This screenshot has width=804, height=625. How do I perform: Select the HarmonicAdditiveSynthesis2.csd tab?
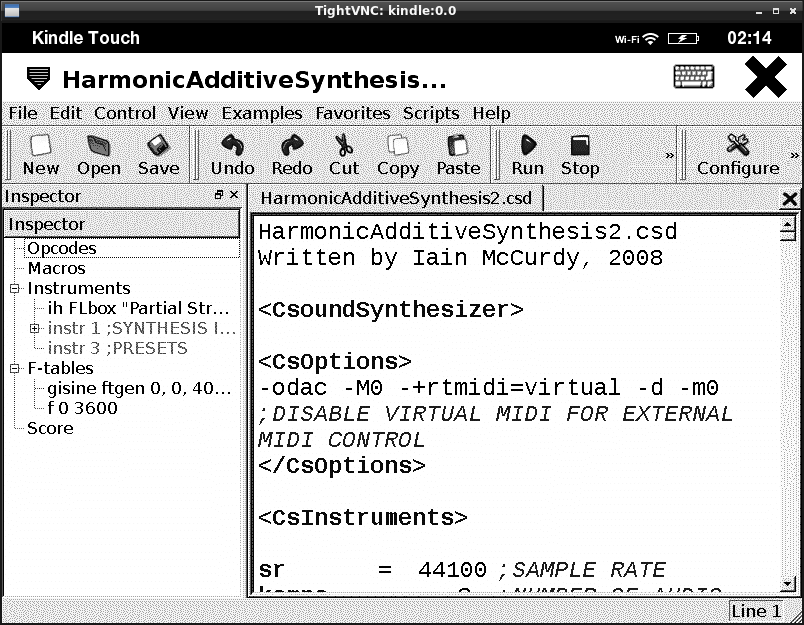tap(396, 198)
